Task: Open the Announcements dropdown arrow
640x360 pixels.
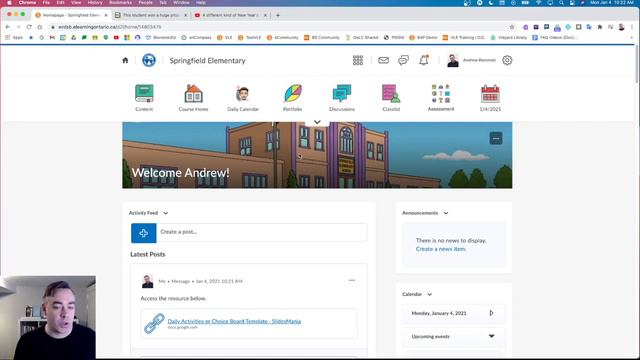Action: (446, 213)
